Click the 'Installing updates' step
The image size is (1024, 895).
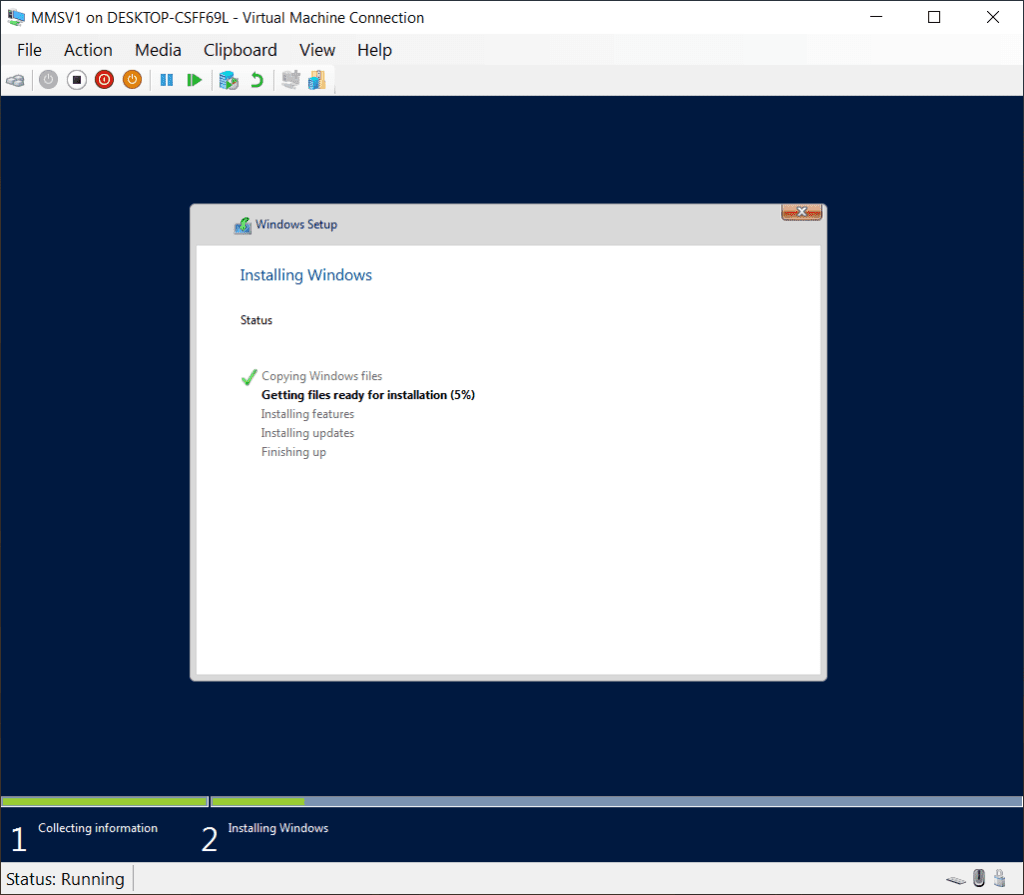pyautogui.click(x=308, y=432)
